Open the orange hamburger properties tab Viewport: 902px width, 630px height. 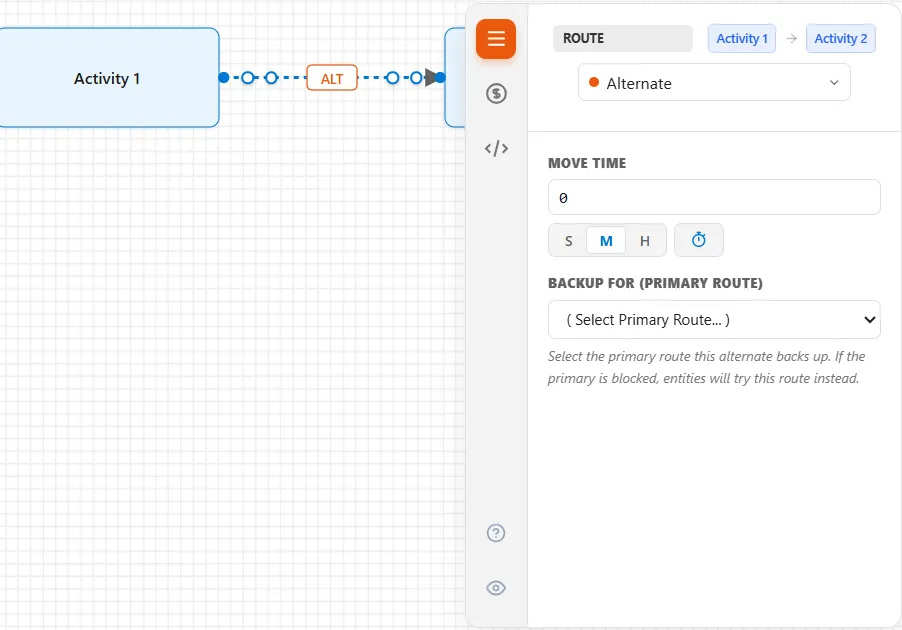pyautogui.click(x=496, y=39)
